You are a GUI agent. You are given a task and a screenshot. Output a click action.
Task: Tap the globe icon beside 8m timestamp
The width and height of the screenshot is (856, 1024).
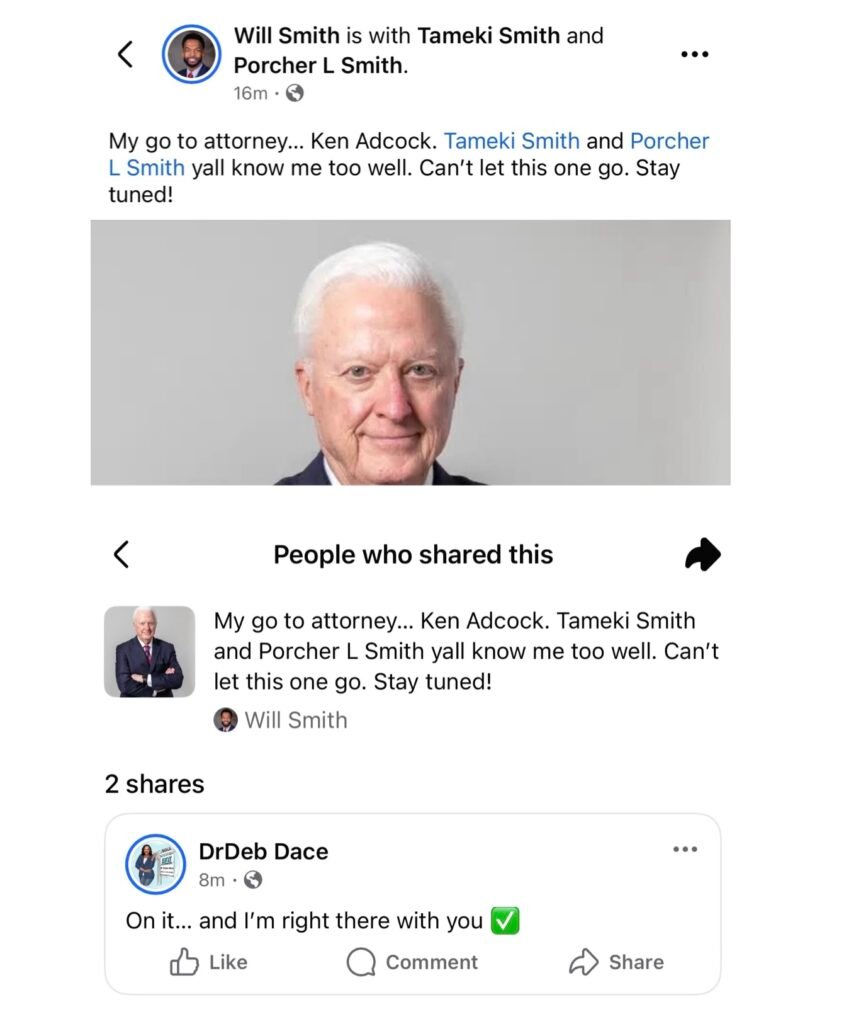click(x=253, y=880)
